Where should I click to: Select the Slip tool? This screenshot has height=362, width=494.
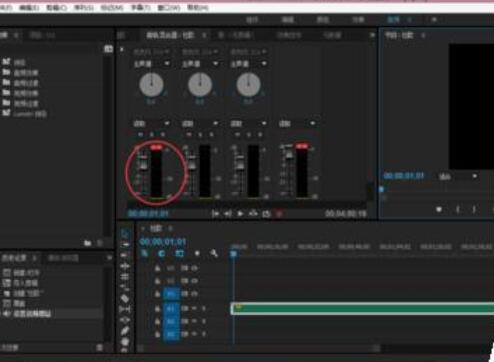125,309
